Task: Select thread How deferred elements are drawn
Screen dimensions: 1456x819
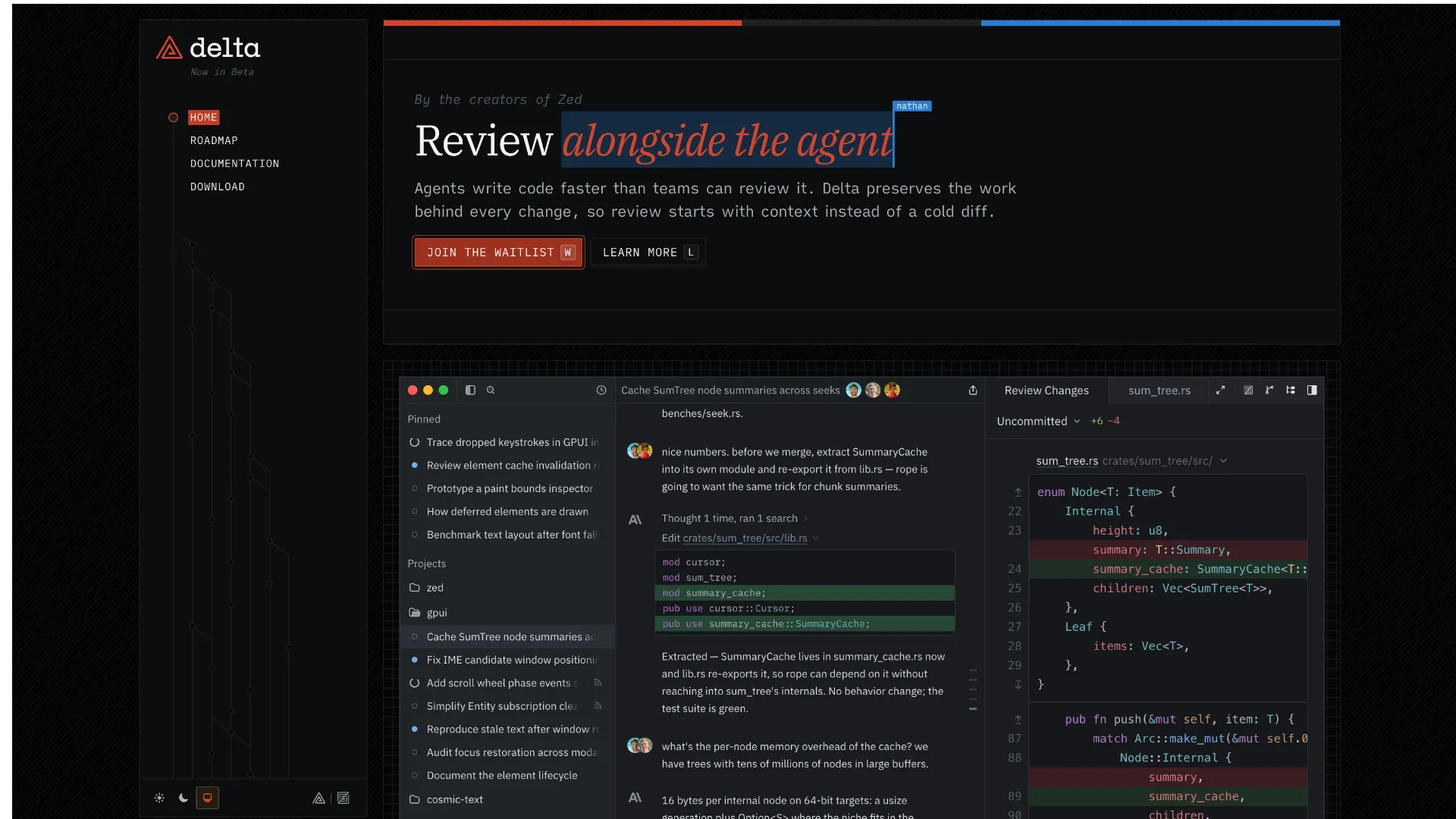Action: click(x=507, y=512)
